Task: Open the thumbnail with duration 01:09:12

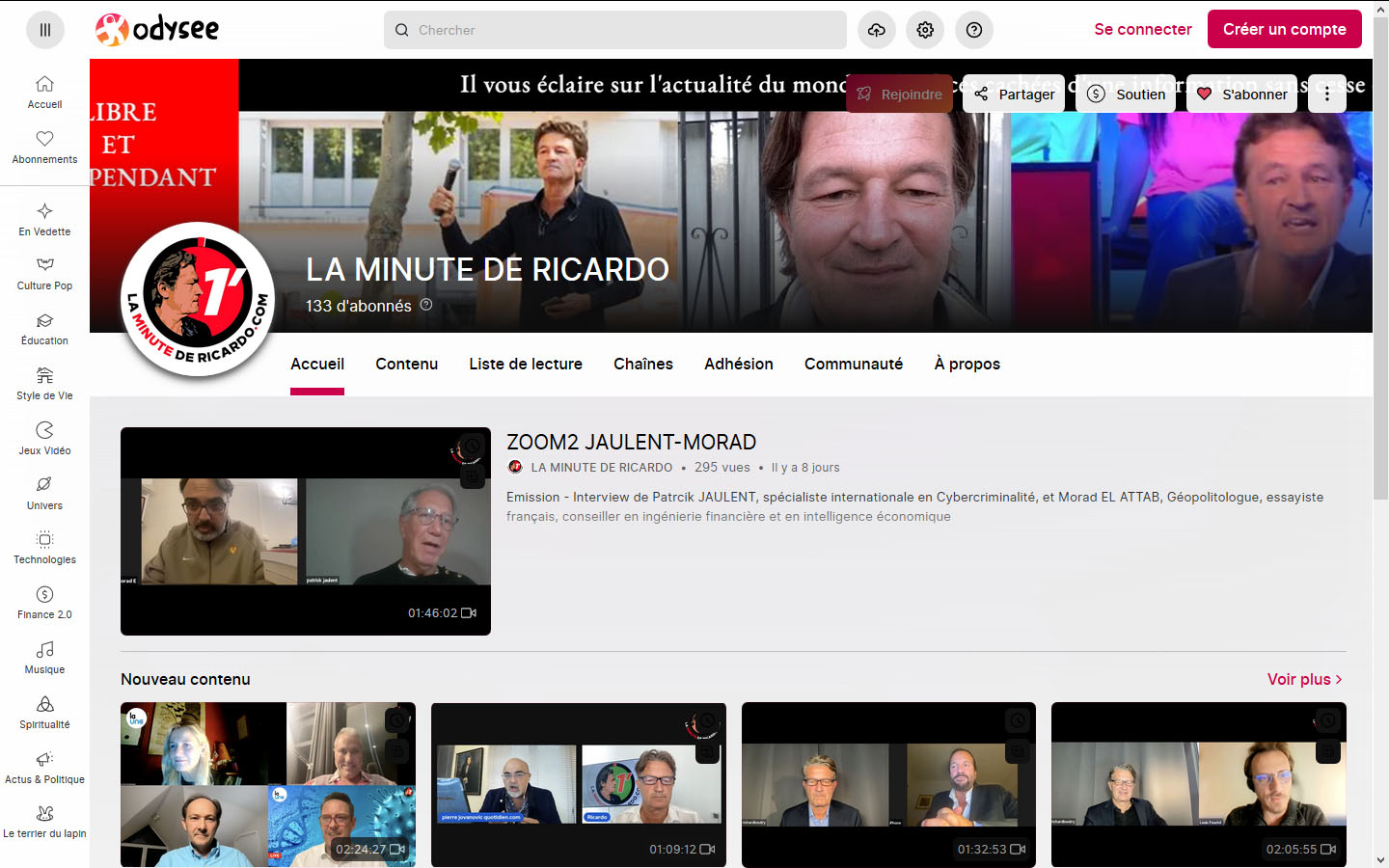Action: point(579,784)
